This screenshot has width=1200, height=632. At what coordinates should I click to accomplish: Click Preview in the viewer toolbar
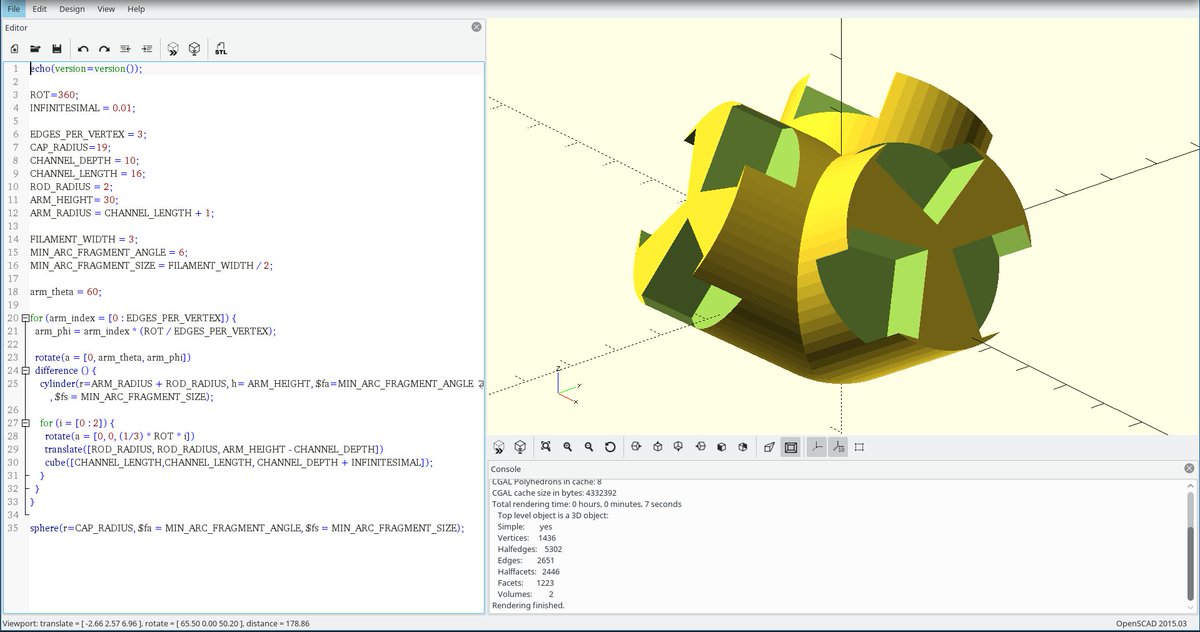[500, 447]
